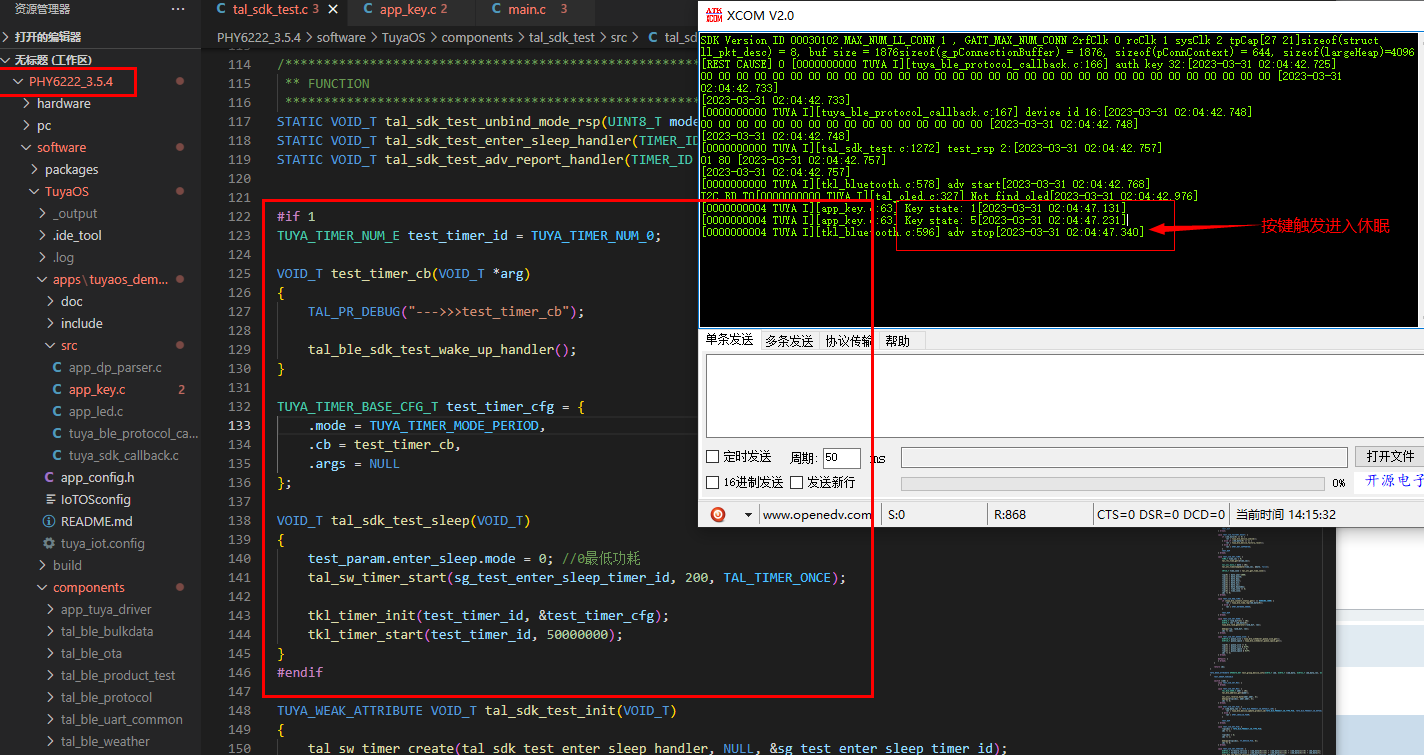This screenshot has width=1424, height=755.
Task: Click the components breadcrumb segment
Action: (x=477, y=37)
